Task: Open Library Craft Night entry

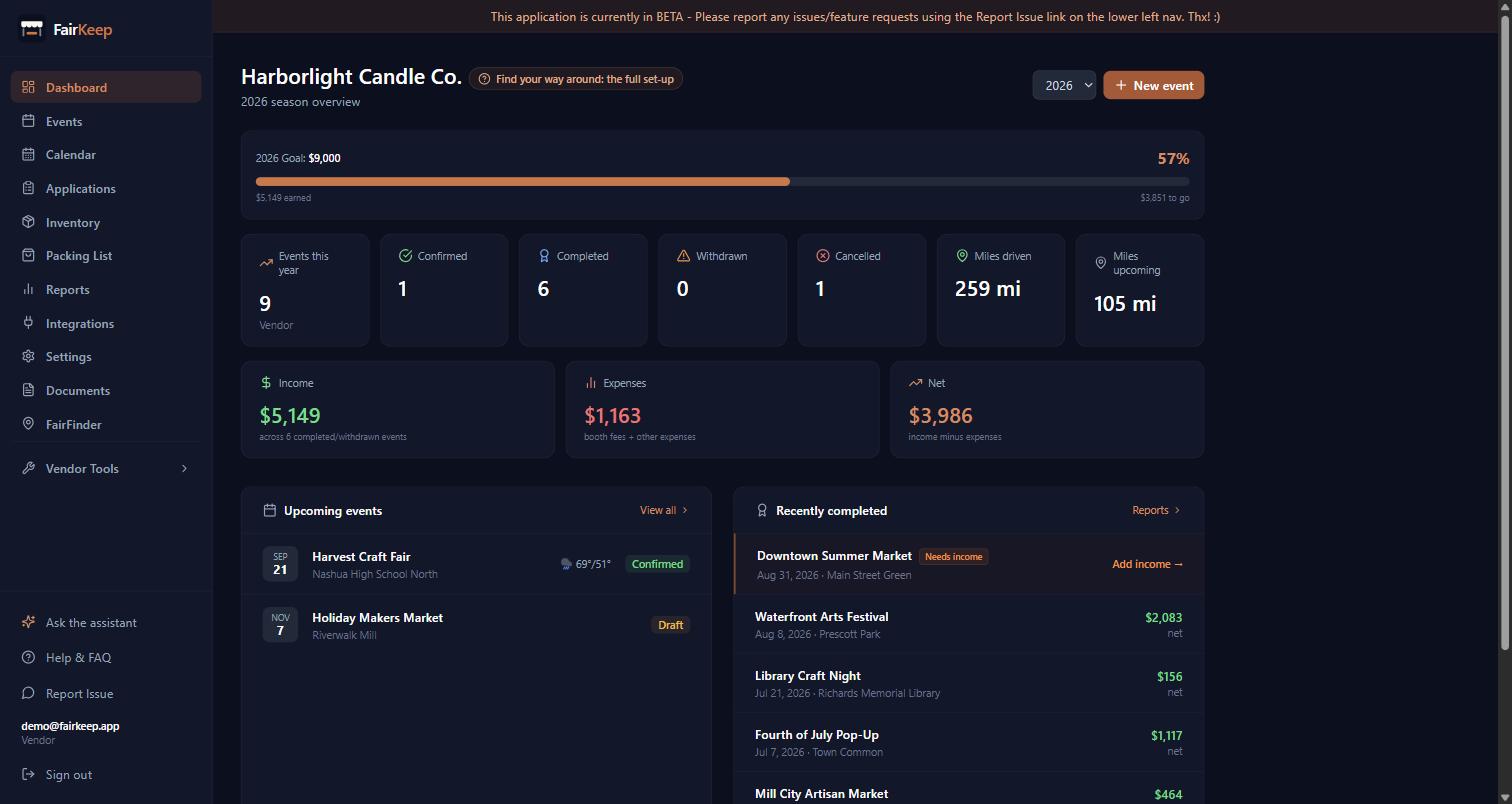Action: pyautogui.click(x=968, y=683)
